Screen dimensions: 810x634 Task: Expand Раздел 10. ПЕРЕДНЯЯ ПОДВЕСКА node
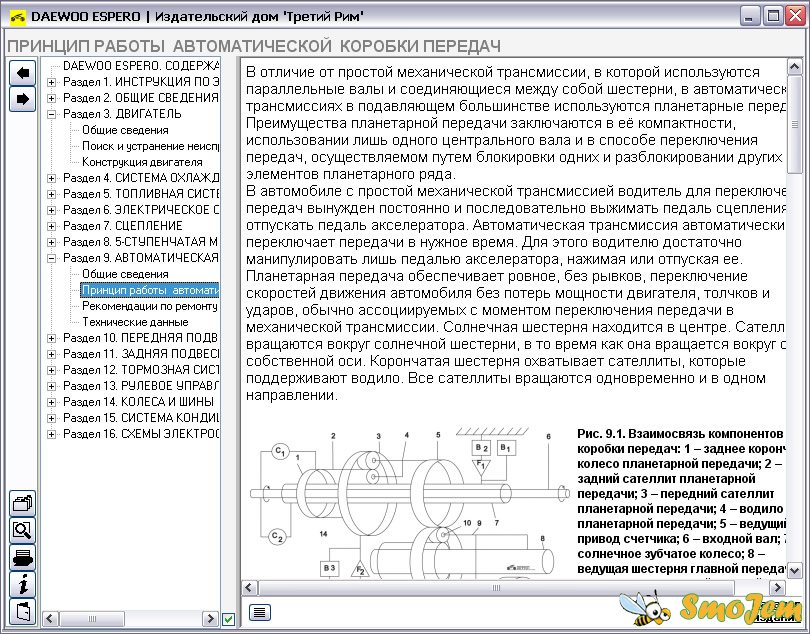click(x=51, y=338)
